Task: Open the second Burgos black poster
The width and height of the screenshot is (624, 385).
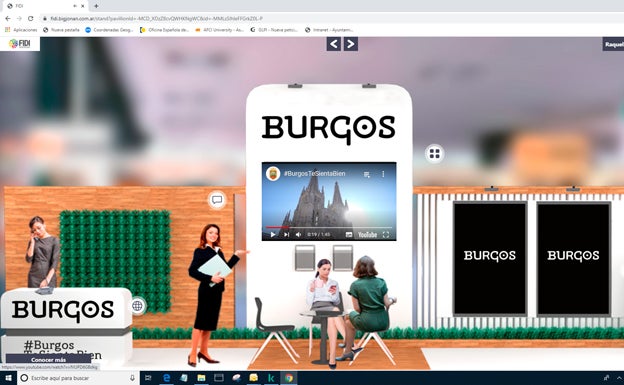Action: [x=573, y=258]
